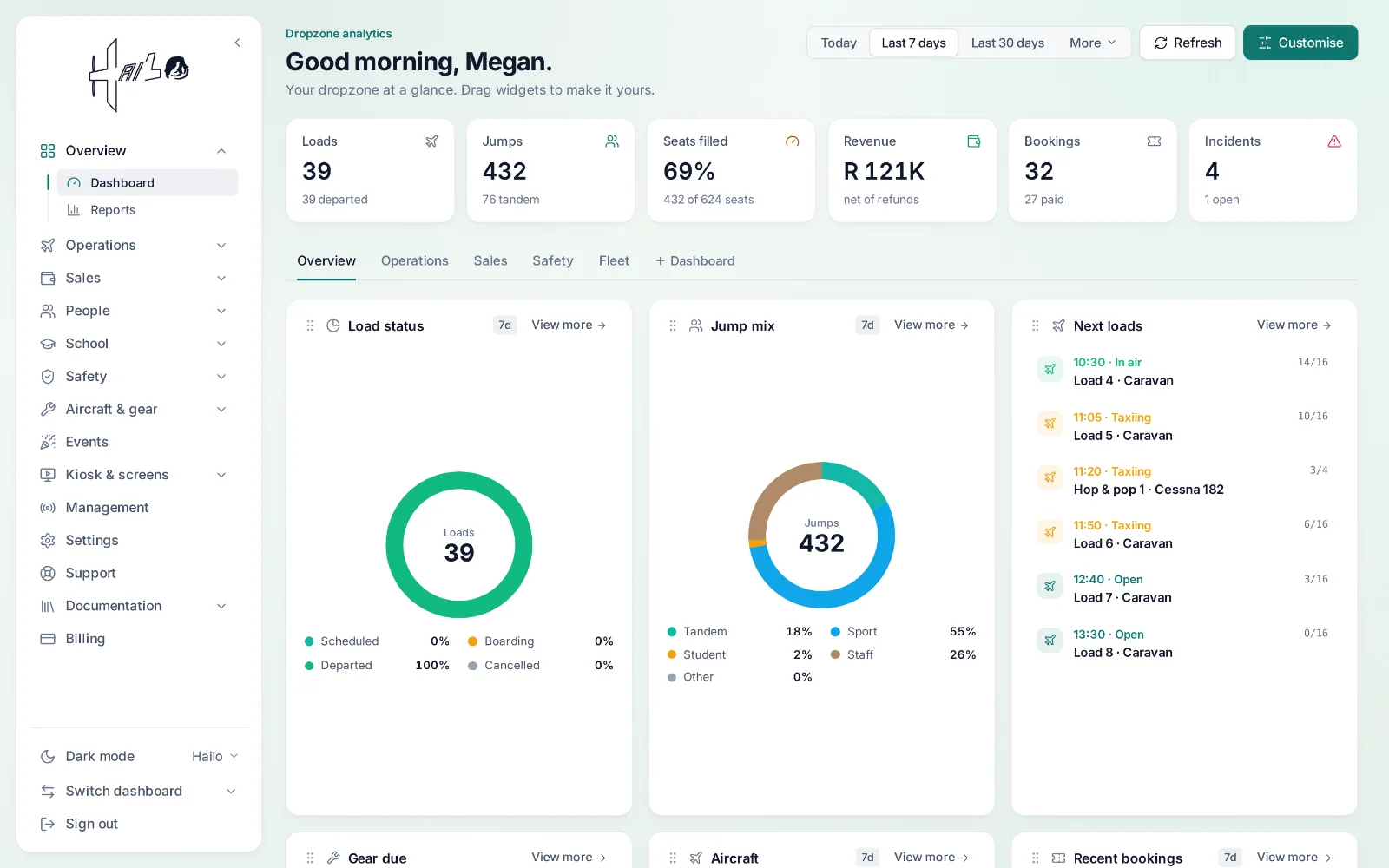Collapse the Overview sidebar section
1389x868 pixels.
221,151
